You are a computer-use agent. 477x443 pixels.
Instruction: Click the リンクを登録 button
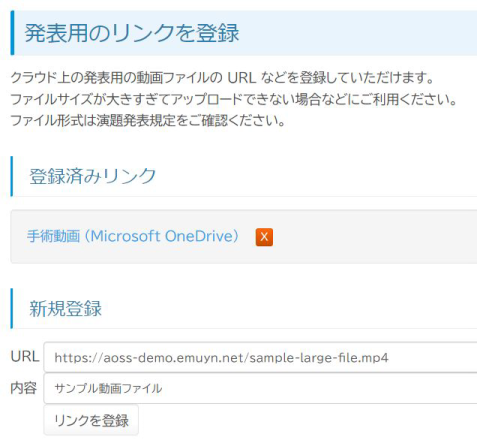[91, 420]
